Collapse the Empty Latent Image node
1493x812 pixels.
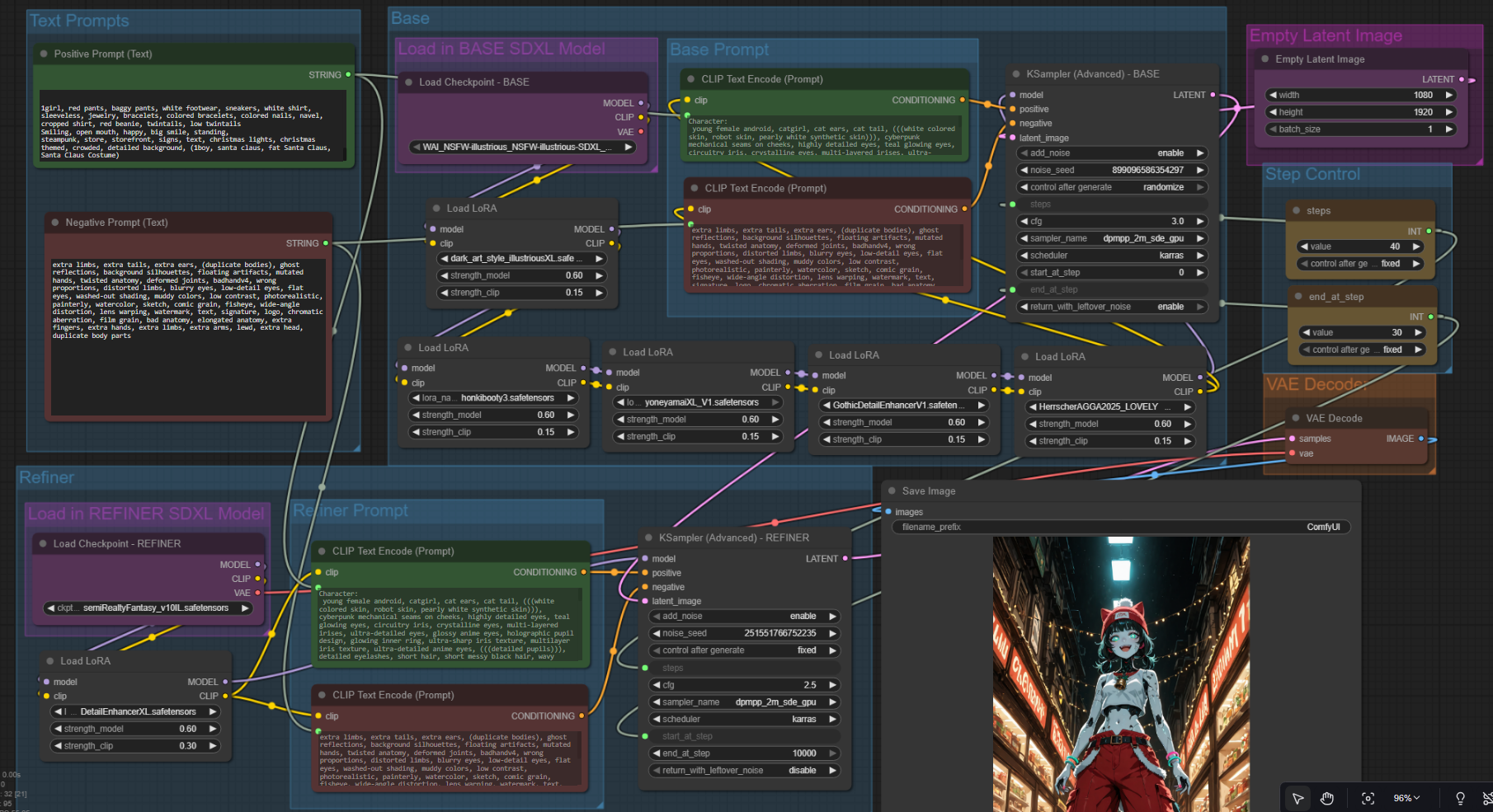coord(1265,59)
